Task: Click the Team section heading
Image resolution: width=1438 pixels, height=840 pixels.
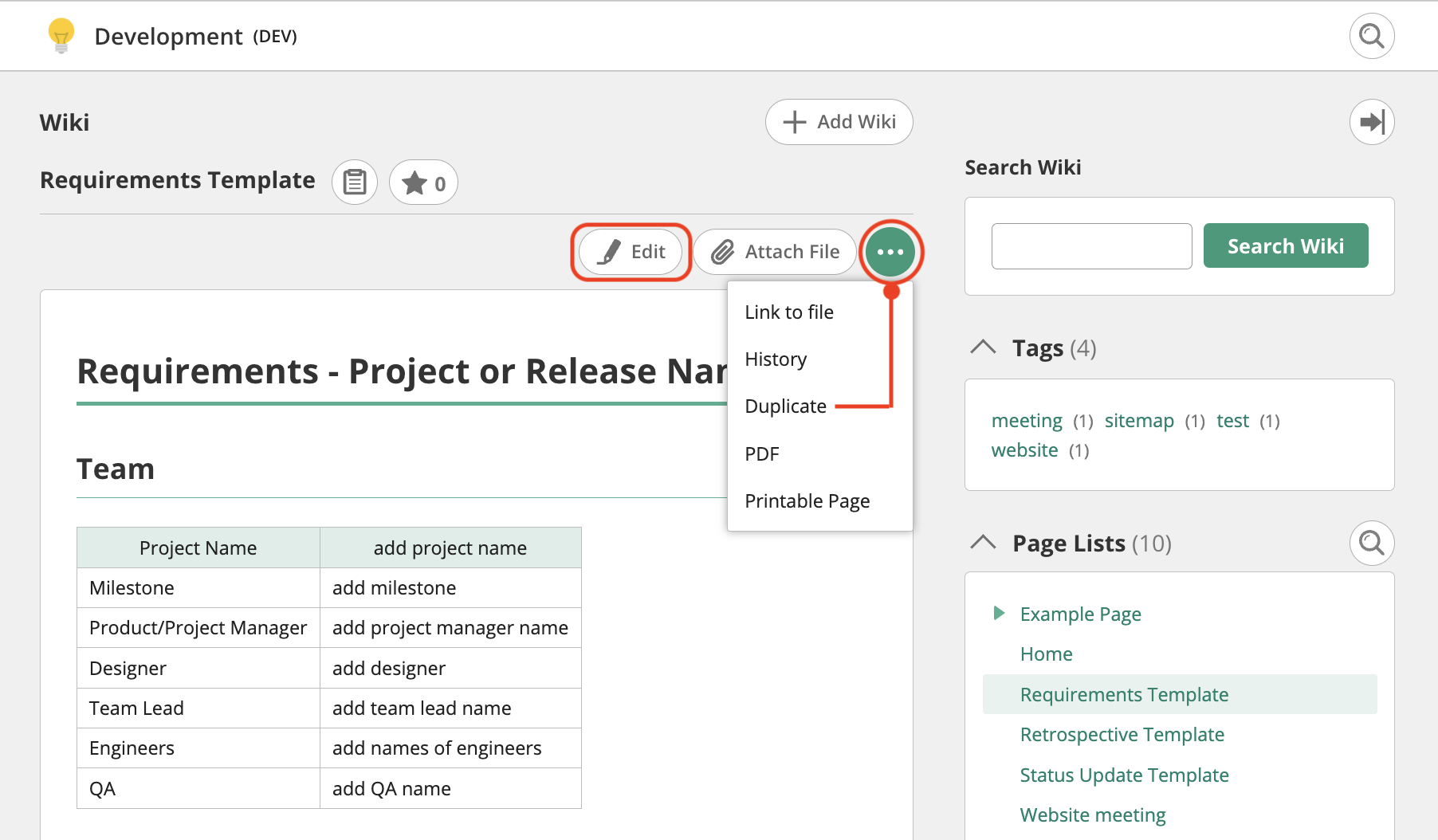Action: [x=116, y=469]
